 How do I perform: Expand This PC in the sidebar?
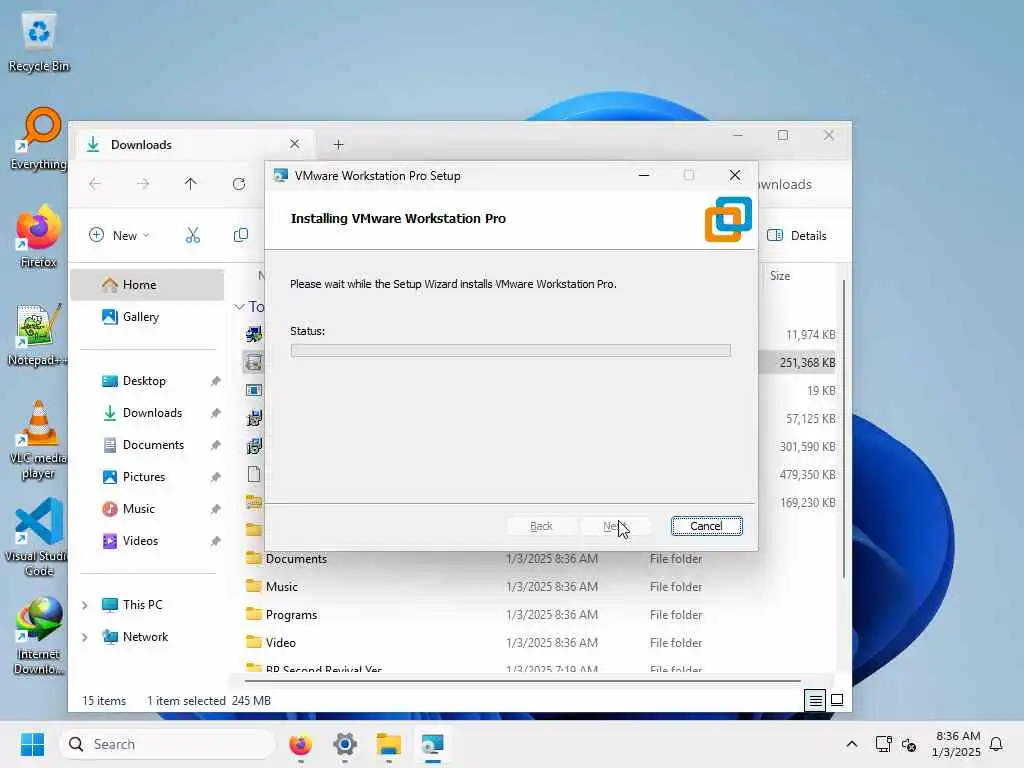(x=84, y=605)
